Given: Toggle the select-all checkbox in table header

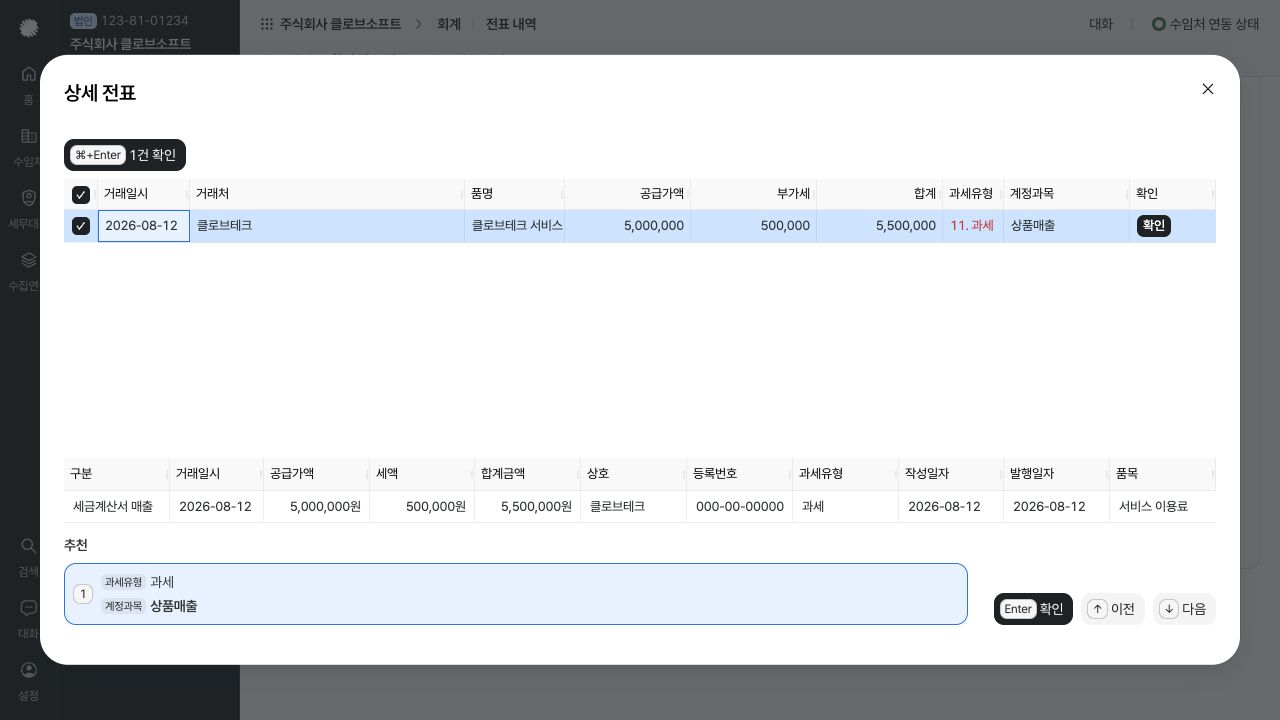Looking at the screenshot, I should (x=81, y=195).
